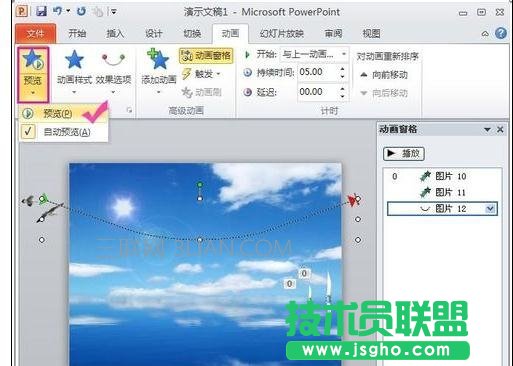
Task: Select the Animation Painter (动画刷) tool
Action: pyautogui.click(x=202, y=92)
